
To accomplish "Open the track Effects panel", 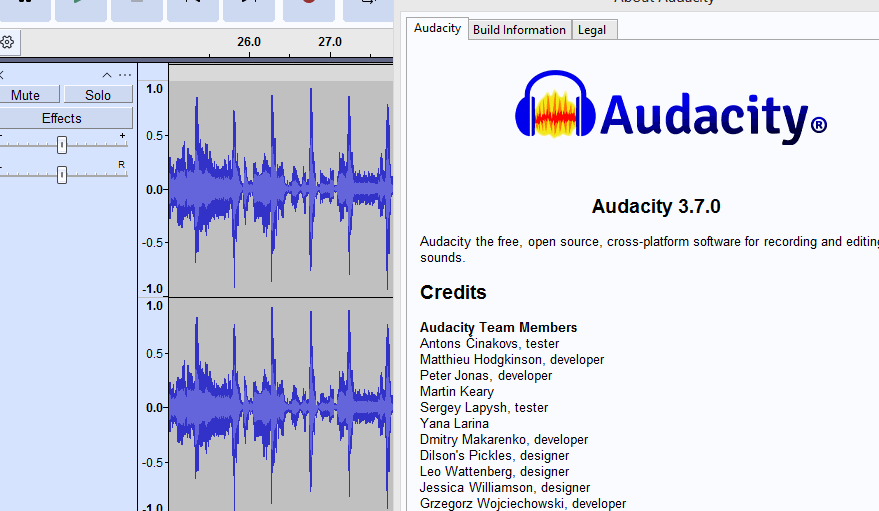I will 64,118.
